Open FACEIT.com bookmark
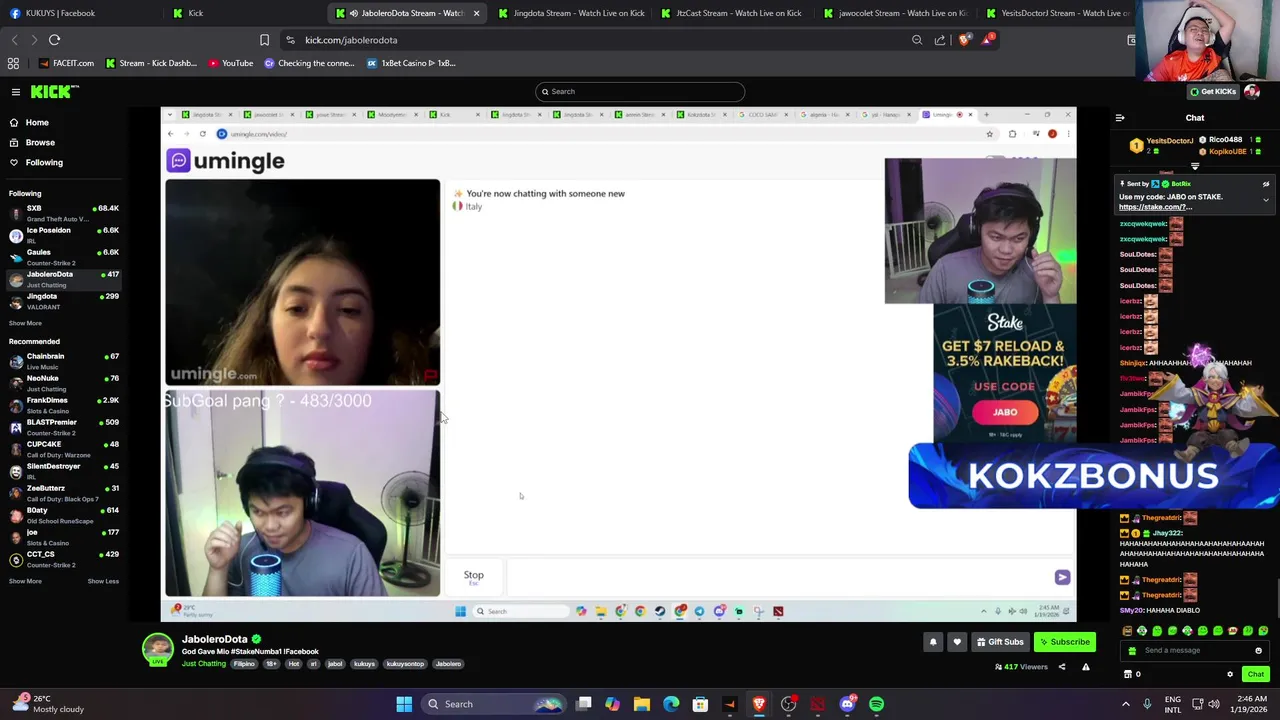 tap(66, 63)
